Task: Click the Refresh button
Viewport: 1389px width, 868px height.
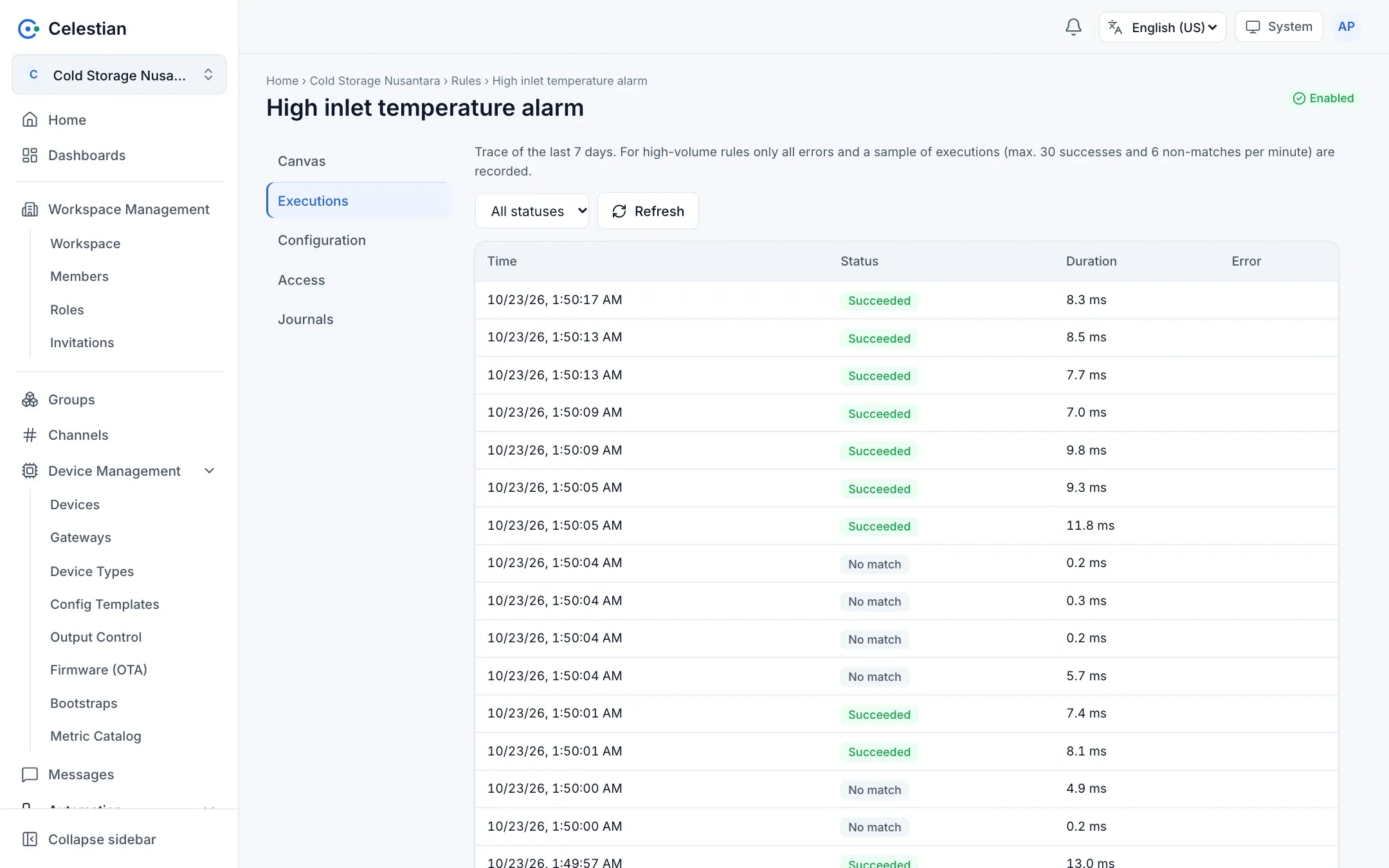Action: click(648, 211)
